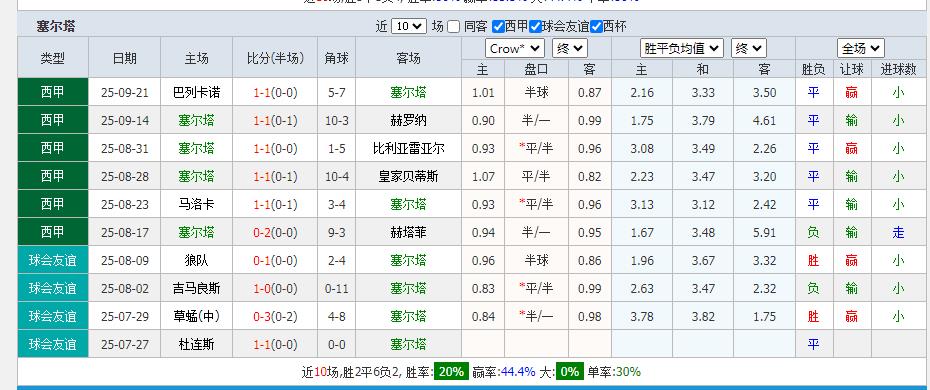930x390 pixels.
Task: Uncheck the 球会友谊 checkbox
Action: pos(536,27)
